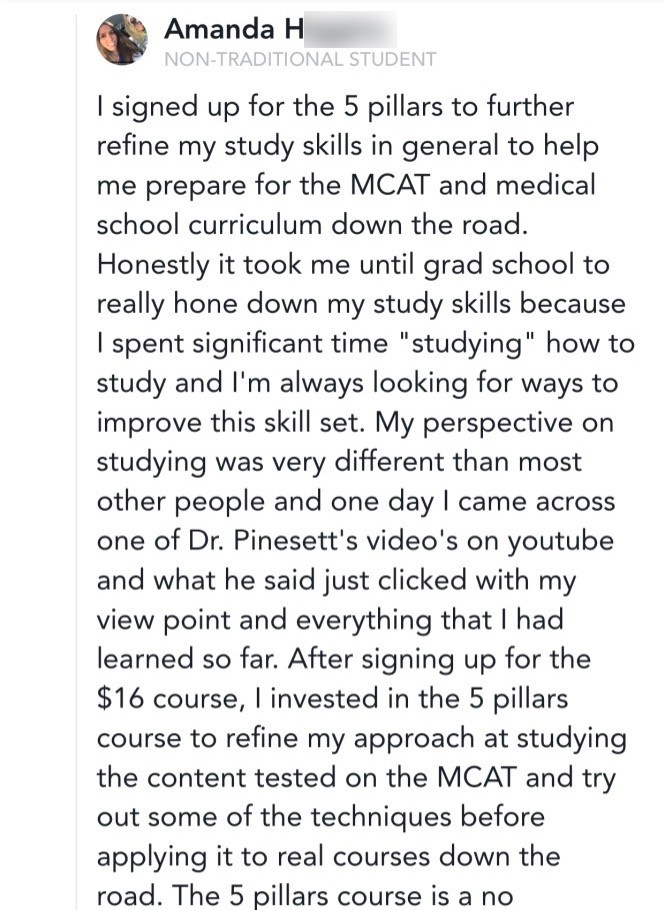Click the word everything
The height and width of the screenshot is (910, 665).
pos(364,621)
